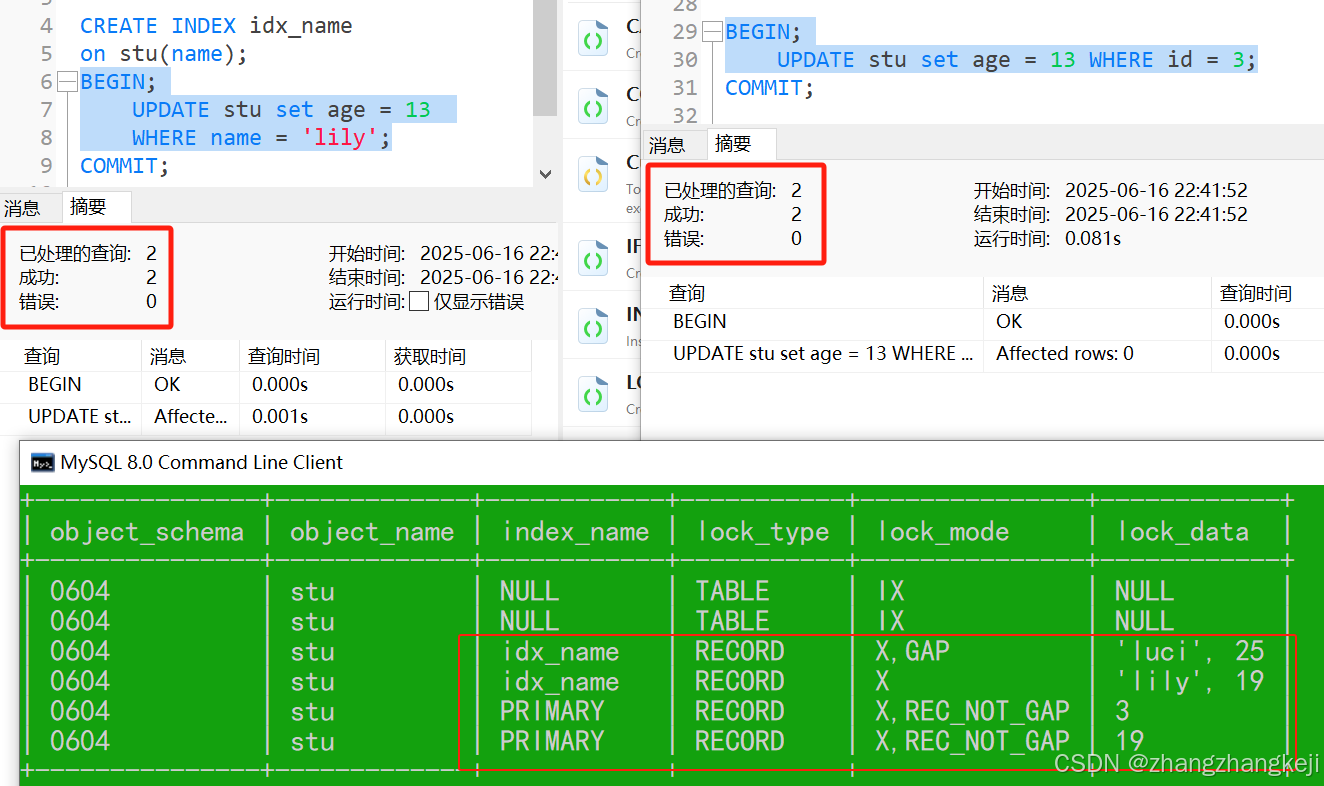Collapse the BEGIN block at line 29
Viewport: 1324px width, 786px height.
point(712,32)
